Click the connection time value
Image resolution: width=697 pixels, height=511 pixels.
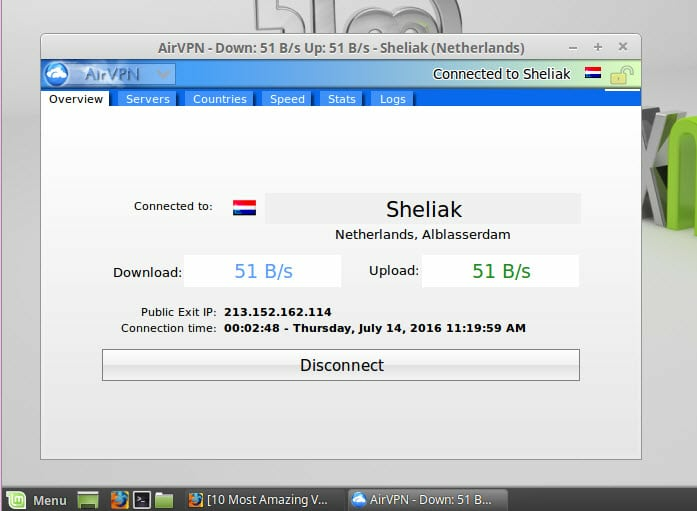coord(375,328)
